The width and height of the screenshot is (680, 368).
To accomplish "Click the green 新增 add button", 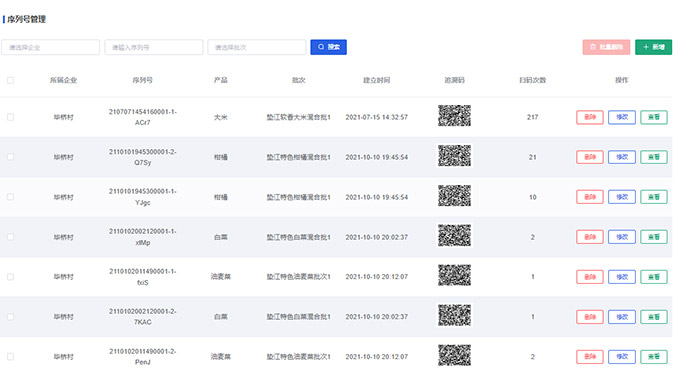I will point(654,47).
